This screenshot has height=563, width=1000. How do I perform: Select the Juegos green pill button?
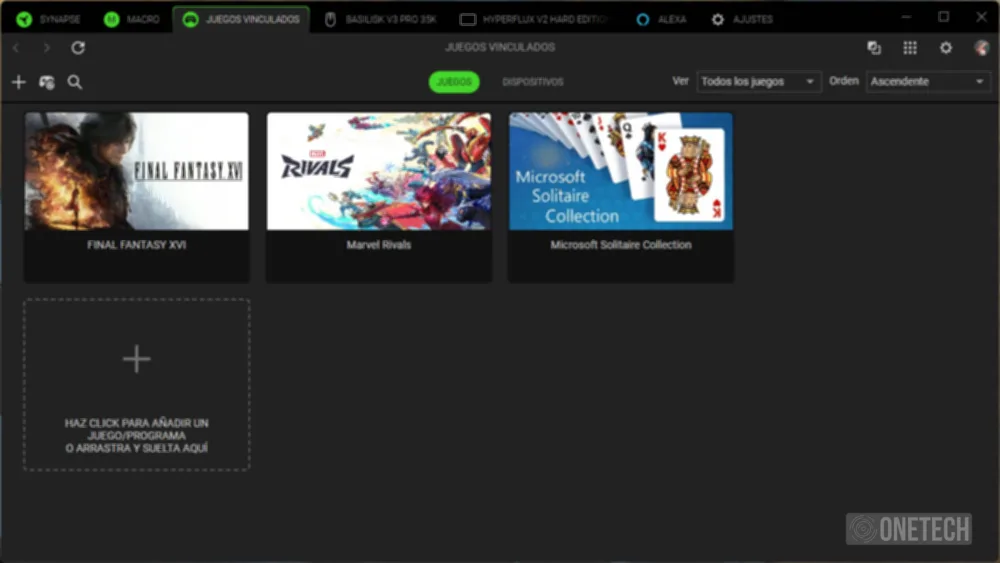(x=454, y=82)
